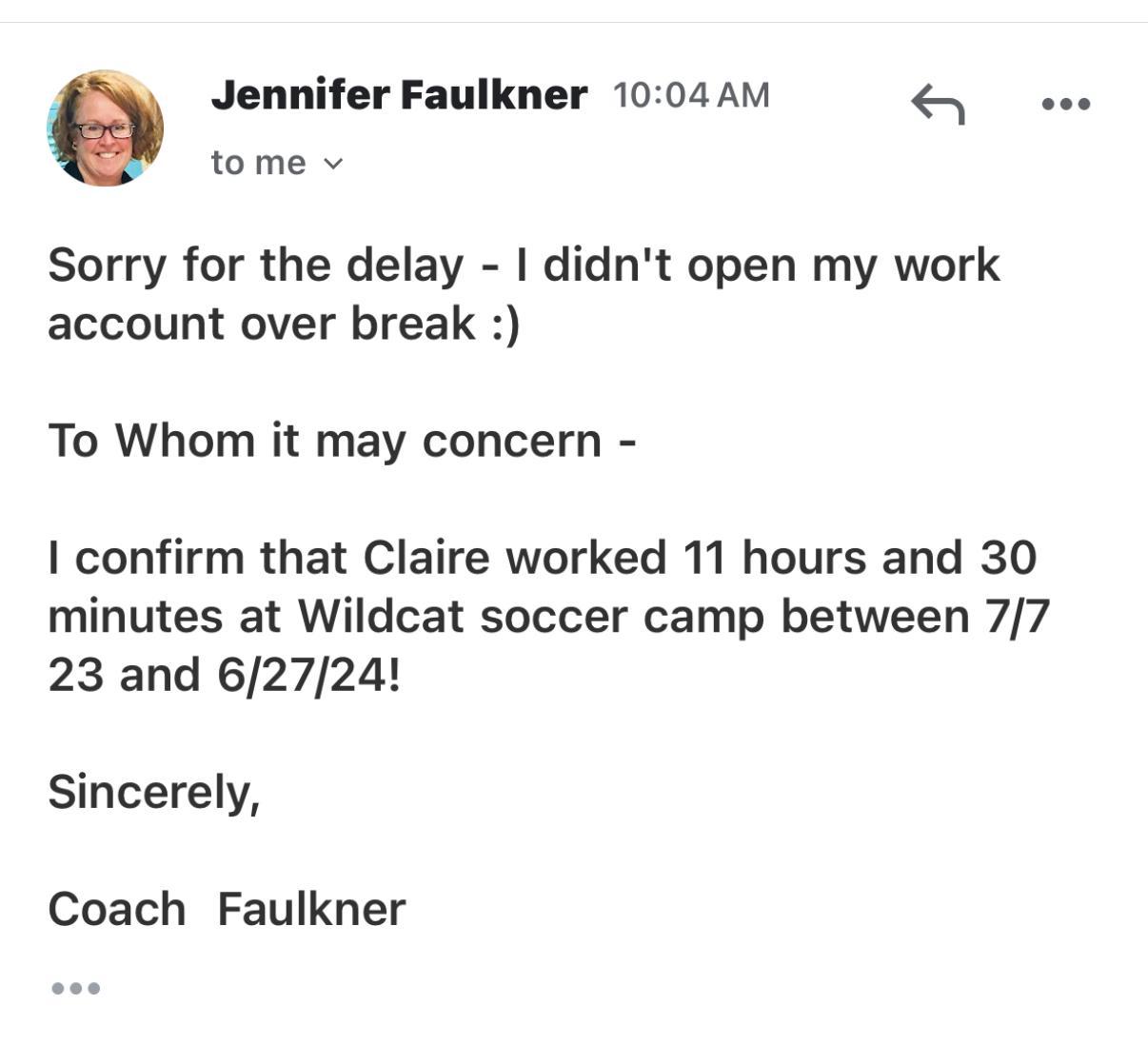
Task: Click the text "11 hours and 30"
Action: pyautogui.click(x=859, y=558)
